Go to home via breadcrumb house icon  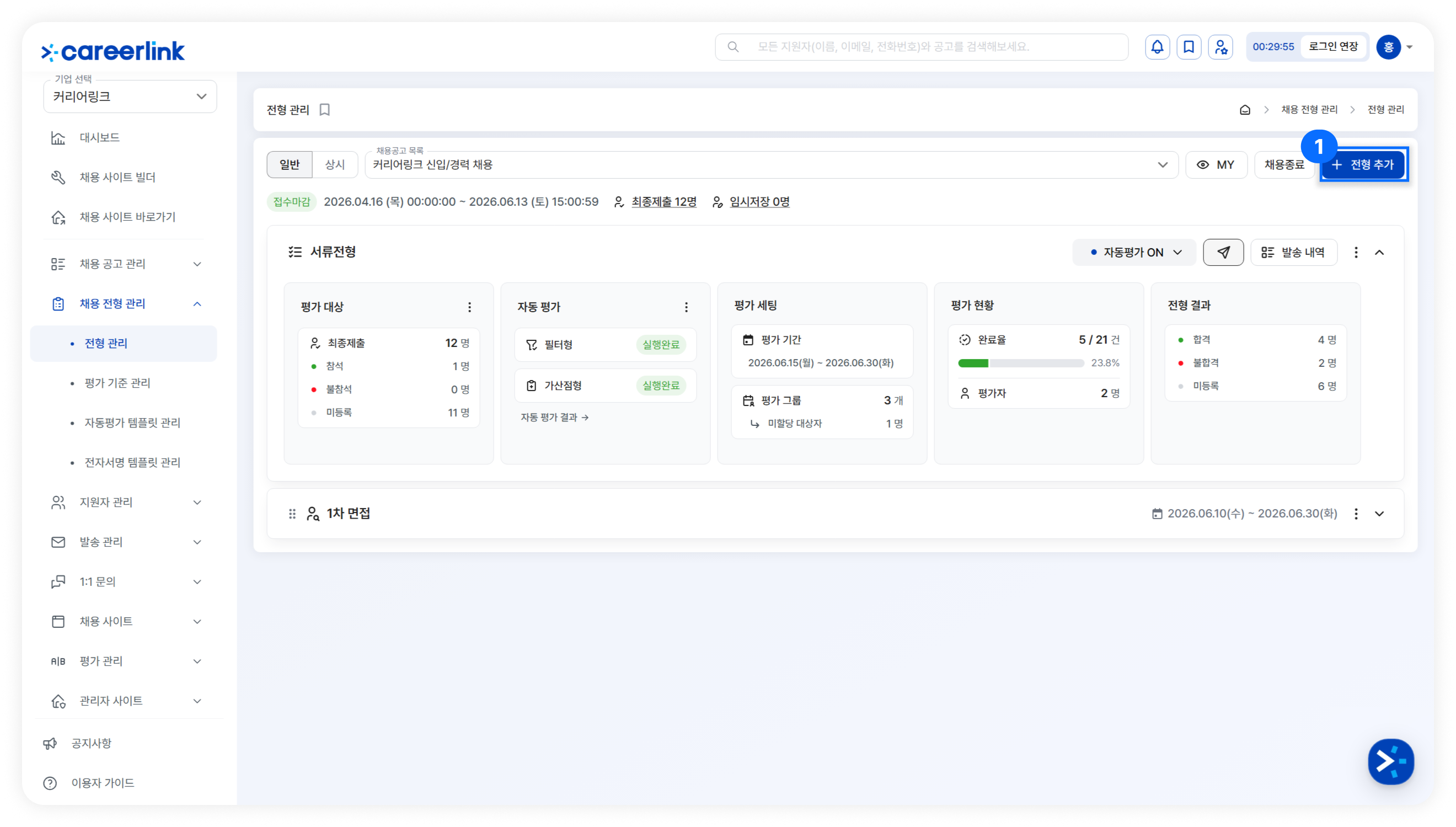click(x=1245, y=110)
